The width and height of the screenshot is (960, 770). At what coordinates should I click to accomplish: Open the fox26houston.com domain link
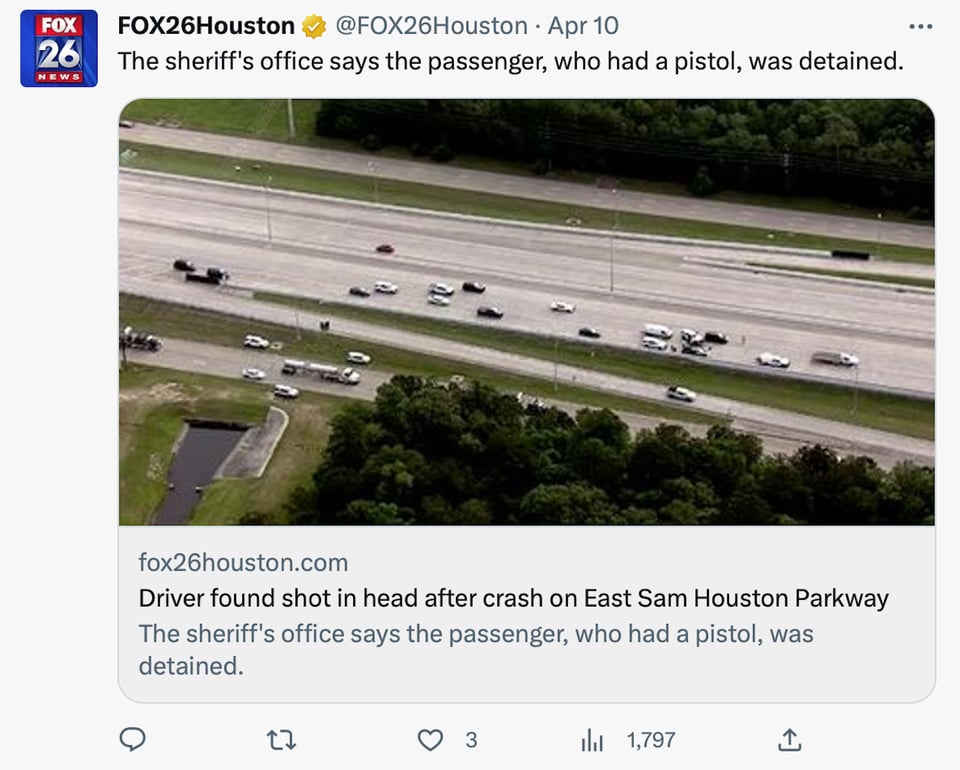(x=243, y=562)
